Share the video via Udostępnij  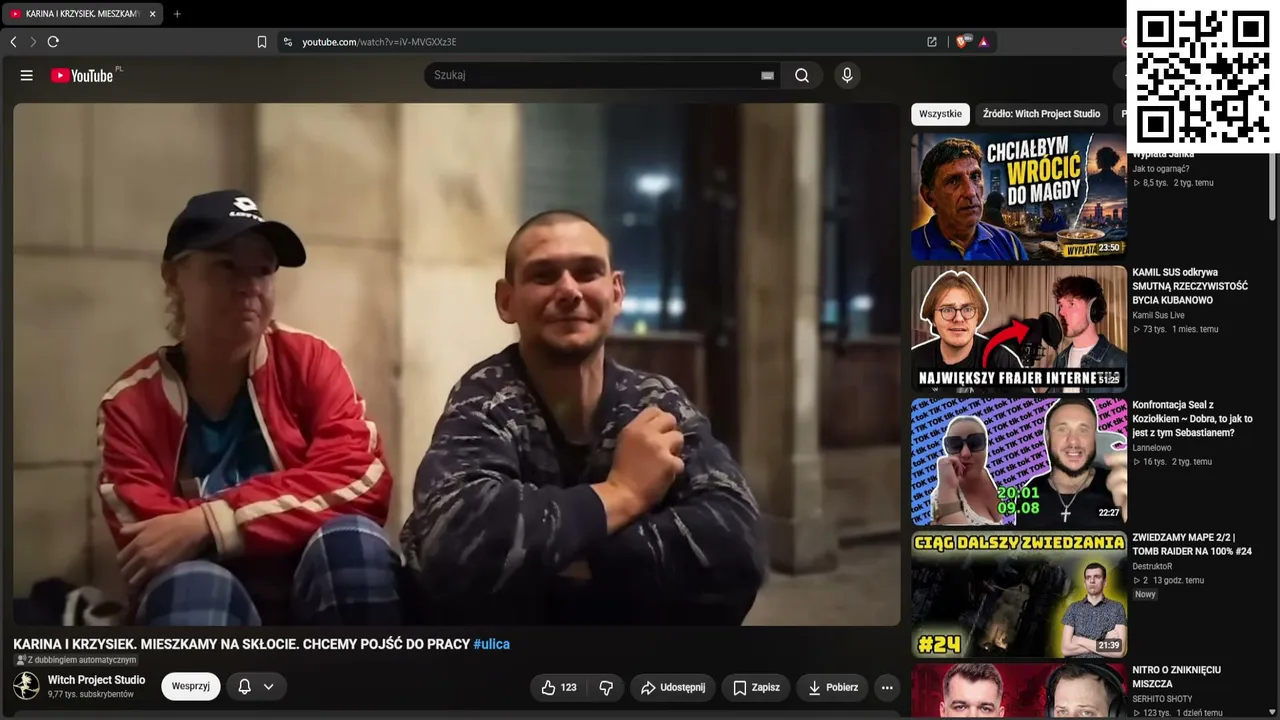pyautogui.click(x=673, y=688)
